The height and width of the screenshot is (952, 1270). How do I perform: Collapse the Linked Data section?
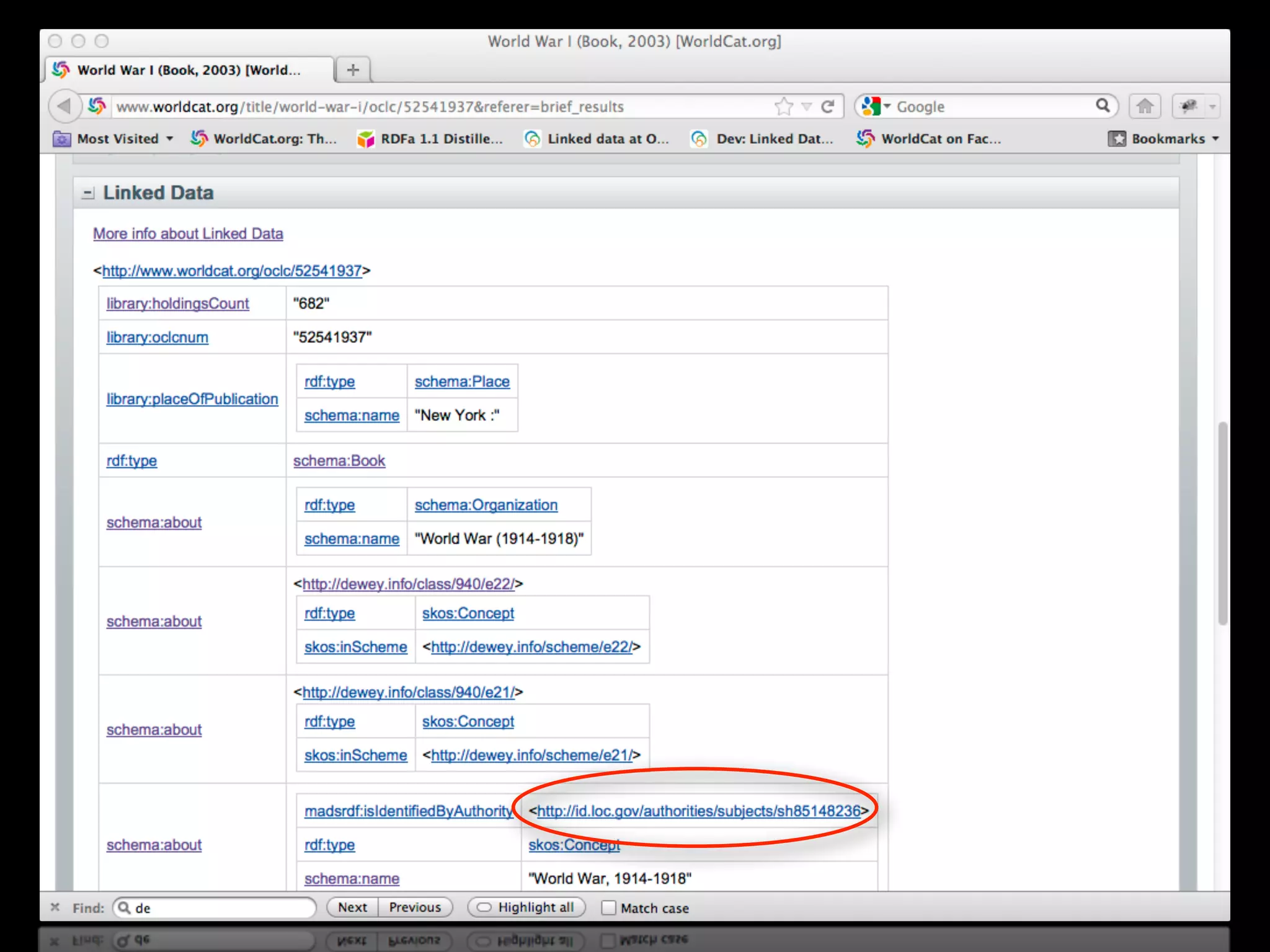(88, 193)
